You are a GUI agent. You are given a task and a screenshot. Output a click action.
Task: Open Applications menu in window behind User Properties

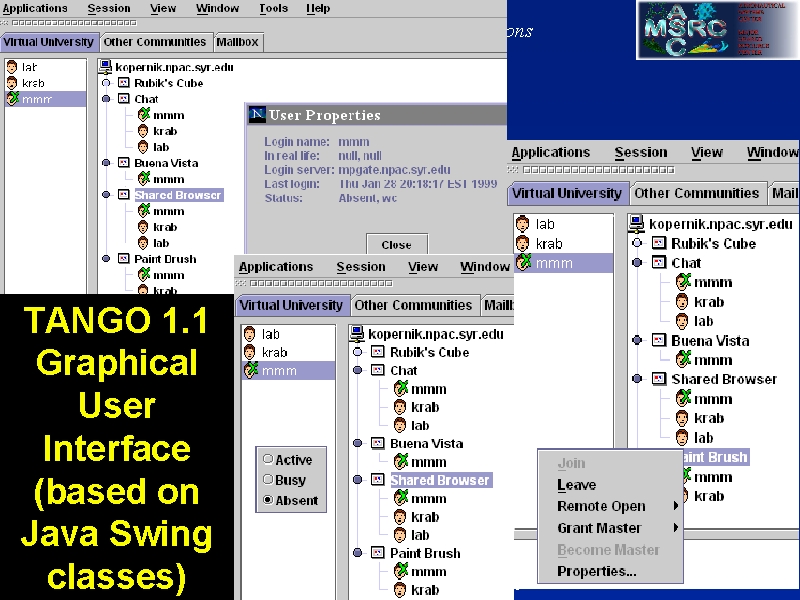(35, 8)
